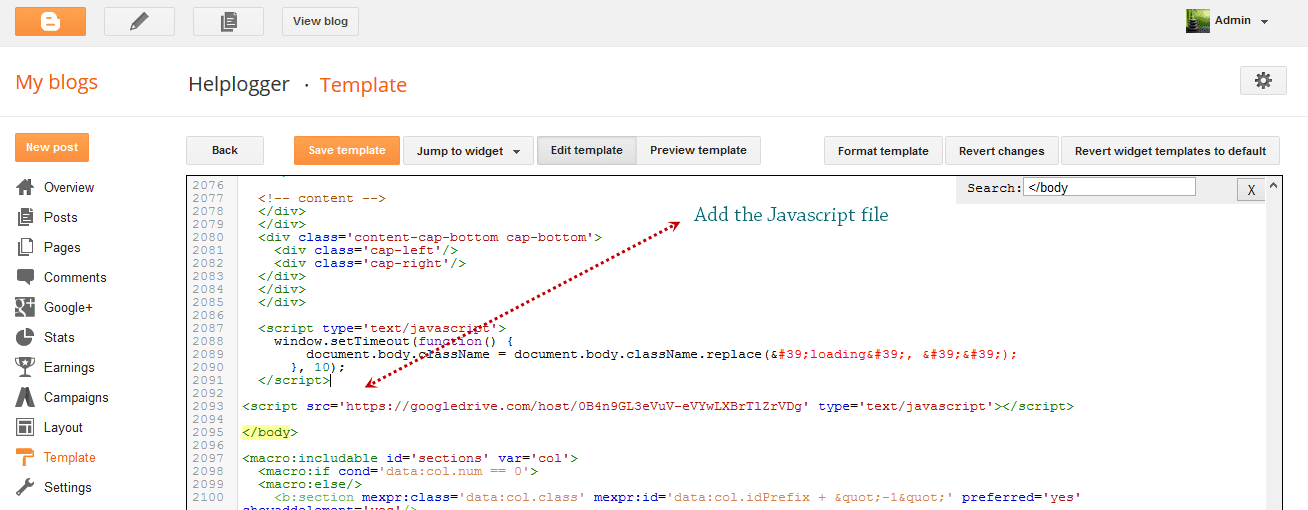Click the <!-- content --> comment line

coord(322,198)
